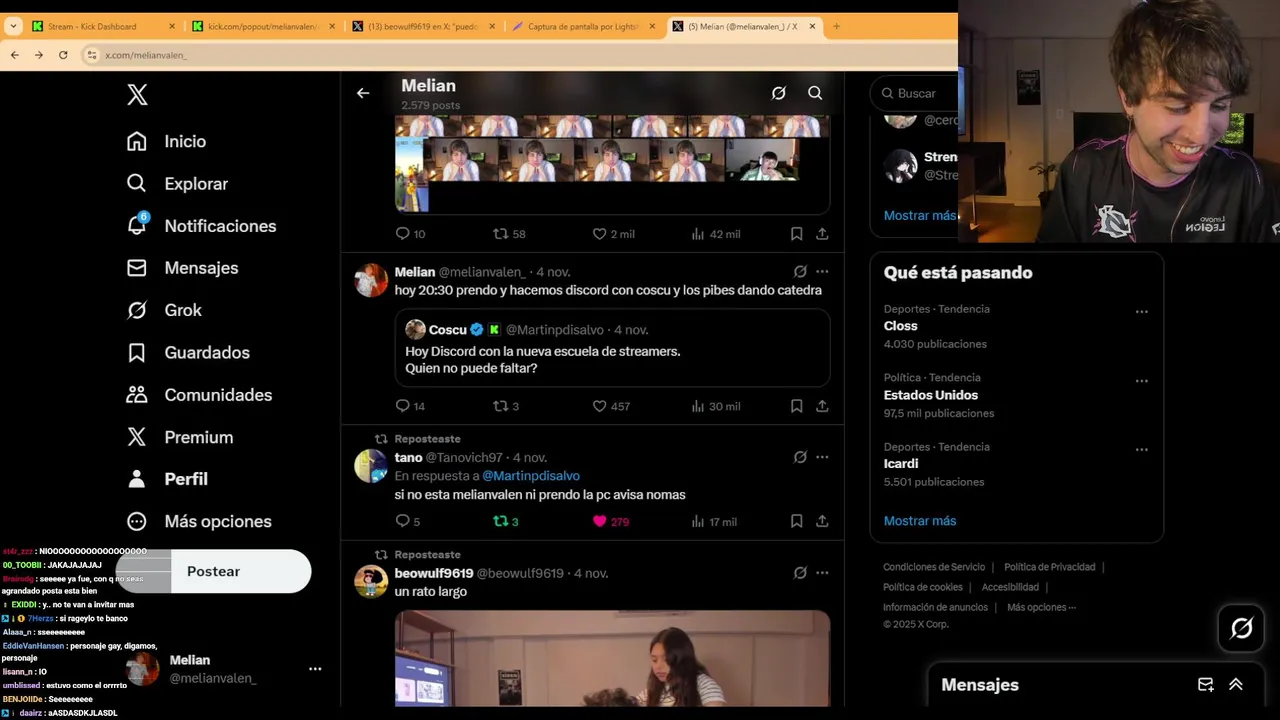Reply icon showing 14
The width and height of the screenshot is (1280, 720).
pyautogui.click(x=403, y=406)
